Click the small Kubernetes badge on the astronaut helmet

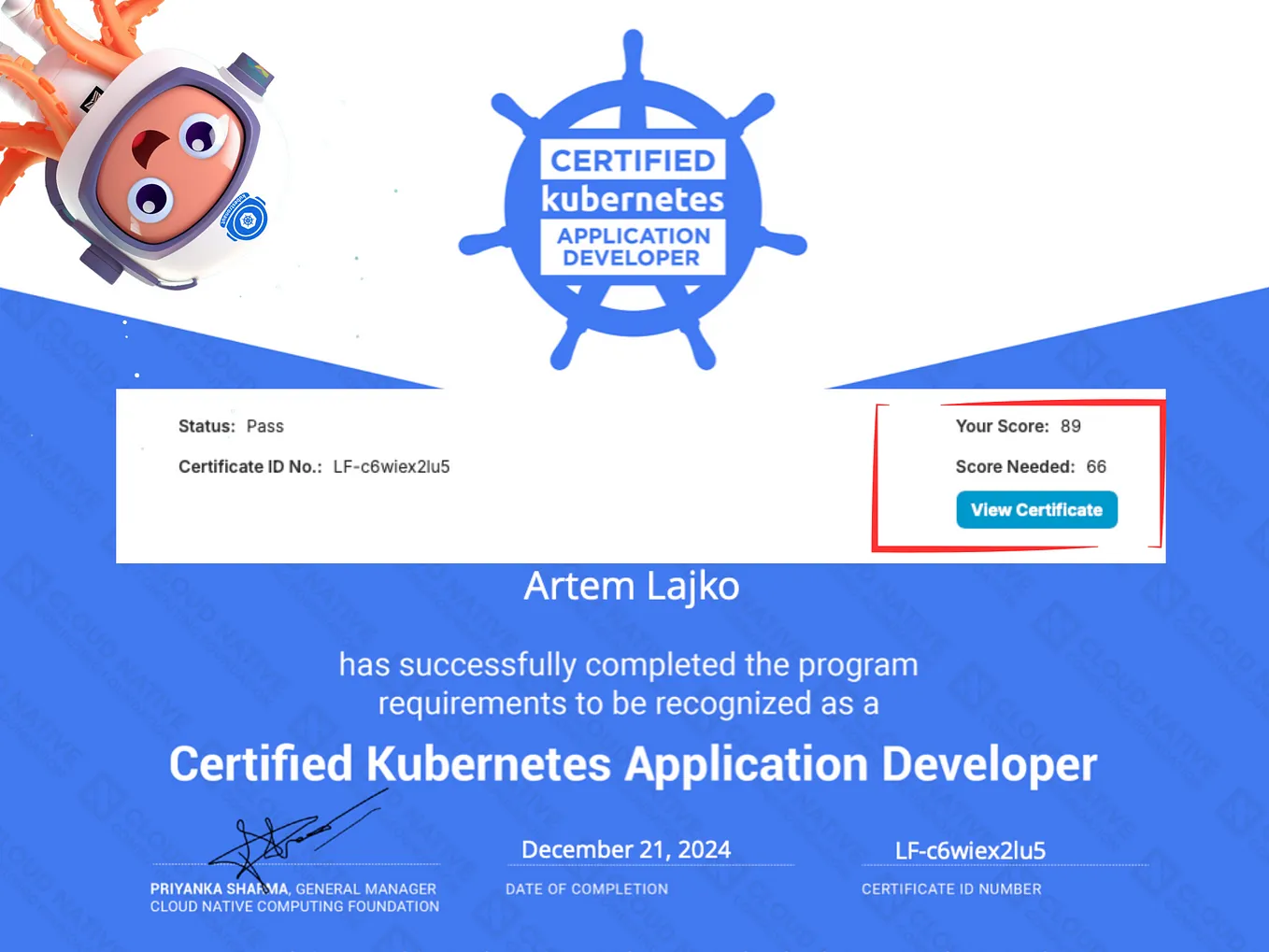(245, 219)
